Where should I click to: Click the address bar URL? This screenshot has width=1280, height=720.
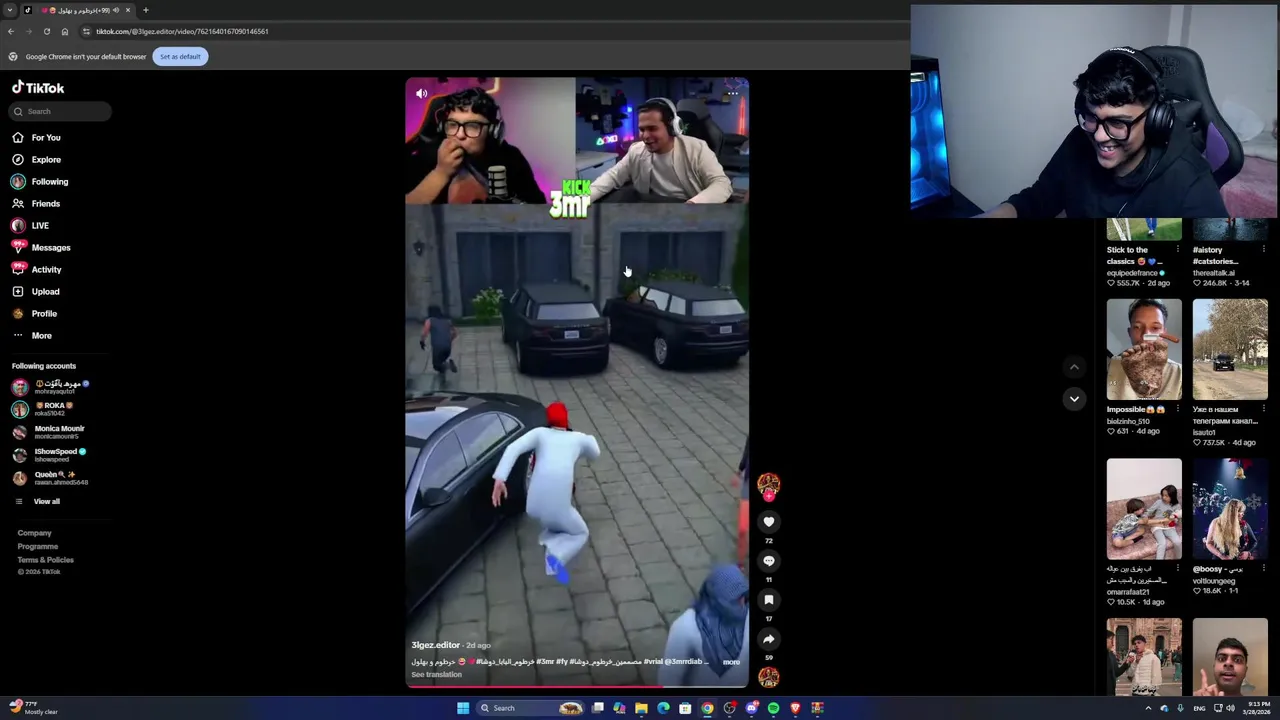pyautogui.click(x=182, y=31)
